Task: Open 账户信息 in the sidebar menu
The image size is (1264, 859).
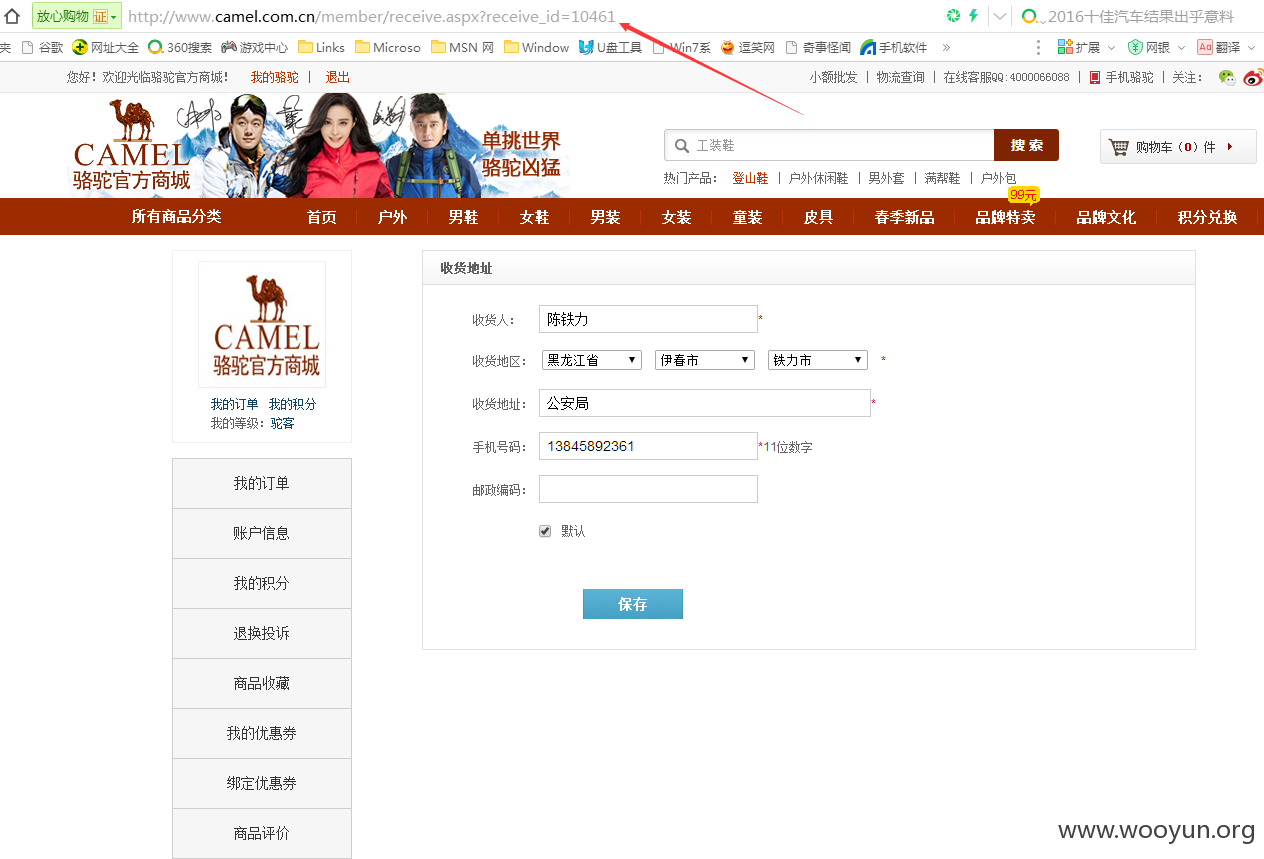Action: tap(262, 533)
